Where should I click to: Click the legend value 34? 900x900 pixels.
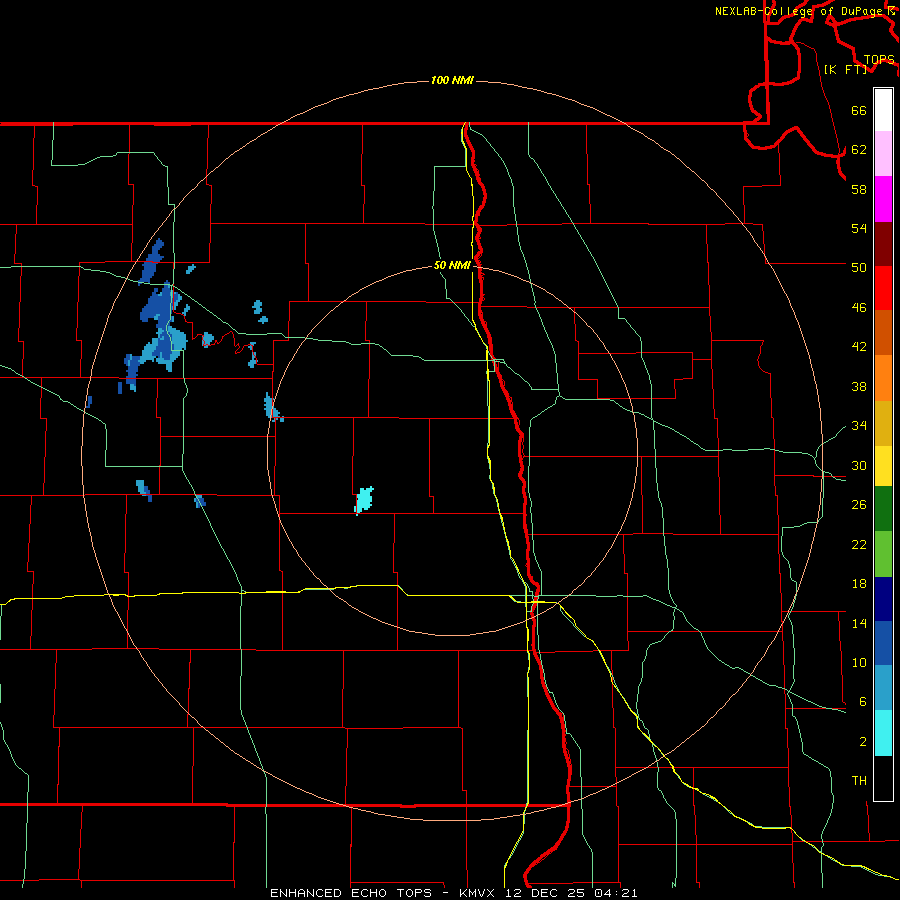859,426
